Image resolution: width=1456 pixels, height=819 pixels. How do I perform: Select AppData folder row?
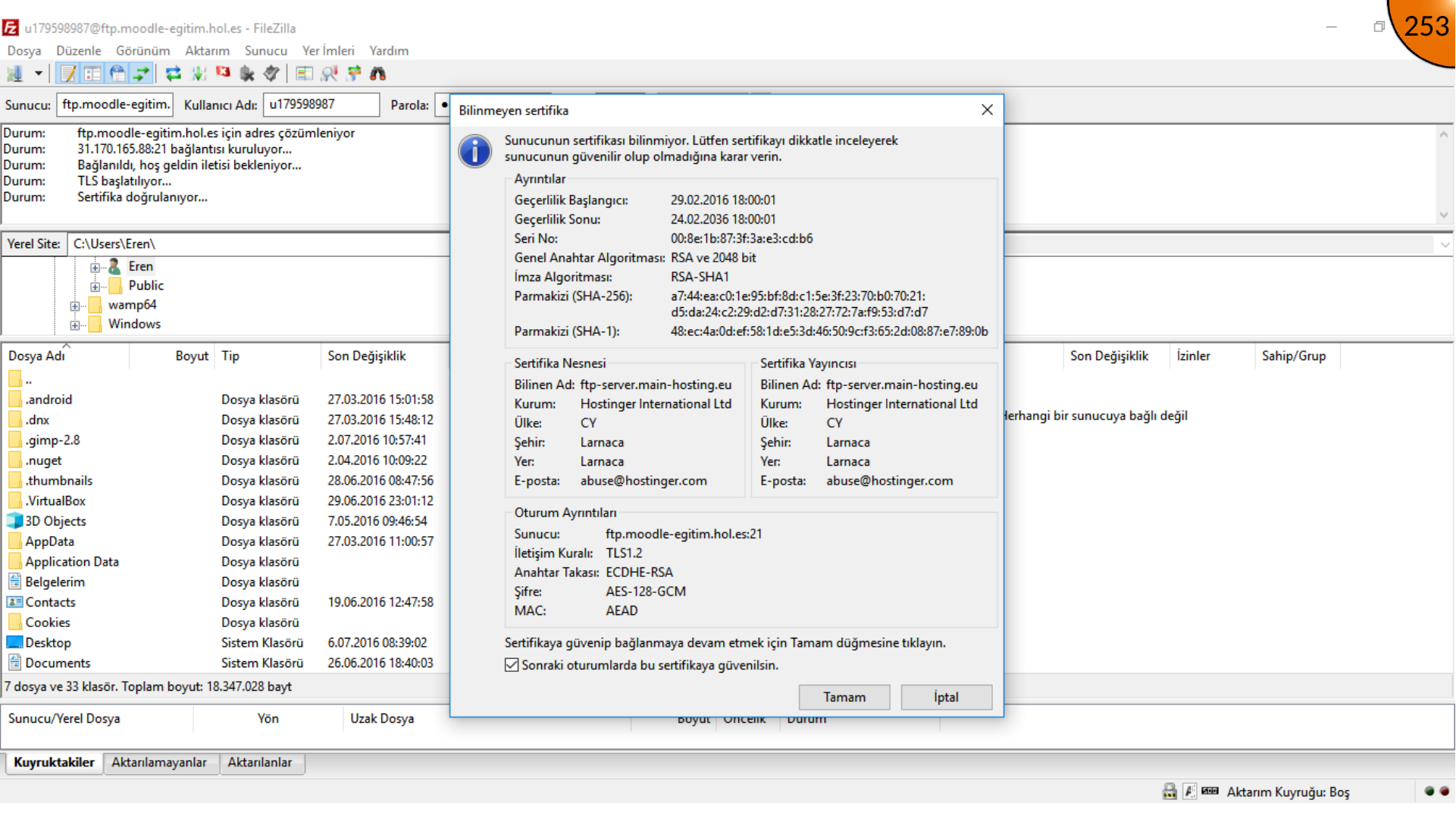(x=224, y=541)
